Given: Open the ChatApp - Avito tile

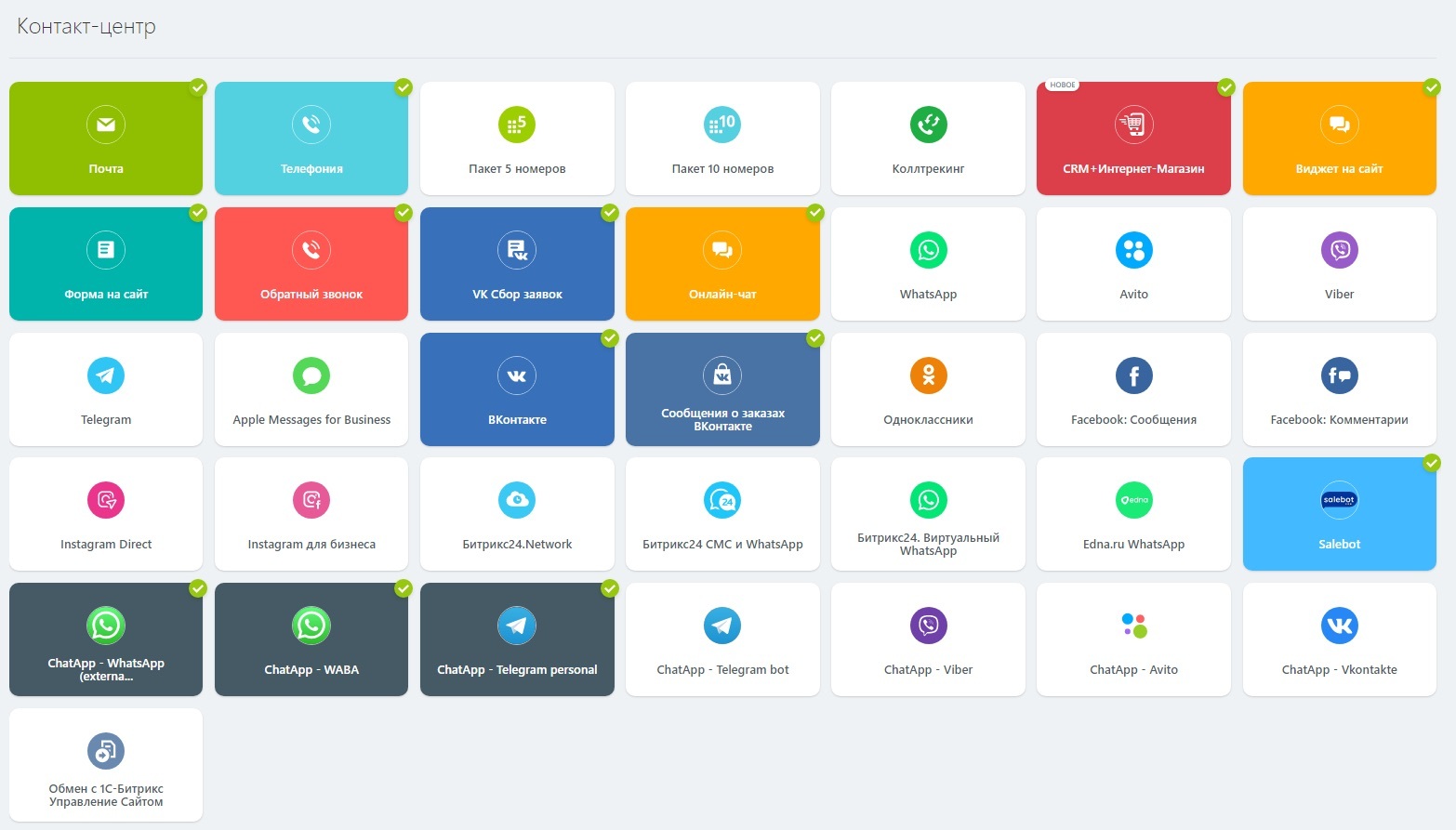Looking at the screenshot, I should (x=1133, y=639).
